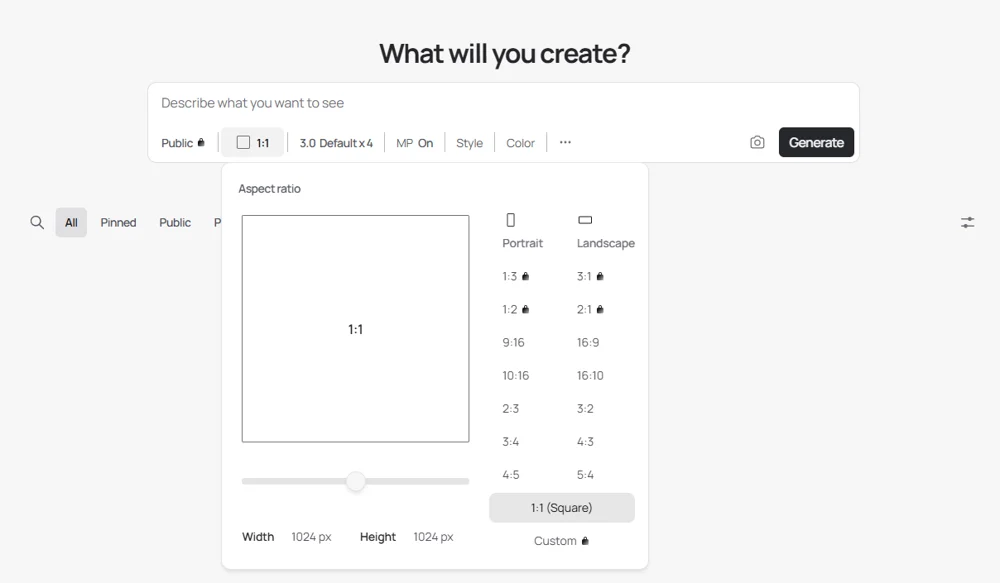1000x583 pixels.
Task: Switch to the Pinned tab
Action: pyautogui.click(x=118, y=223)
